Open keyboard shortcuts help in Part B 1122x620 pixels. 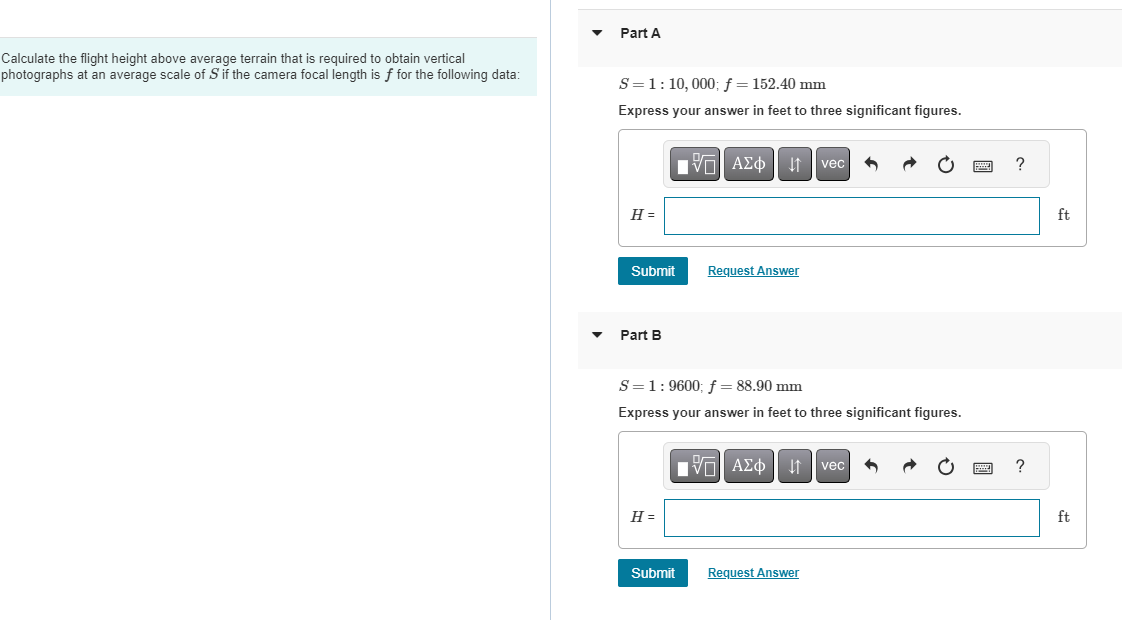pos(982,466)
